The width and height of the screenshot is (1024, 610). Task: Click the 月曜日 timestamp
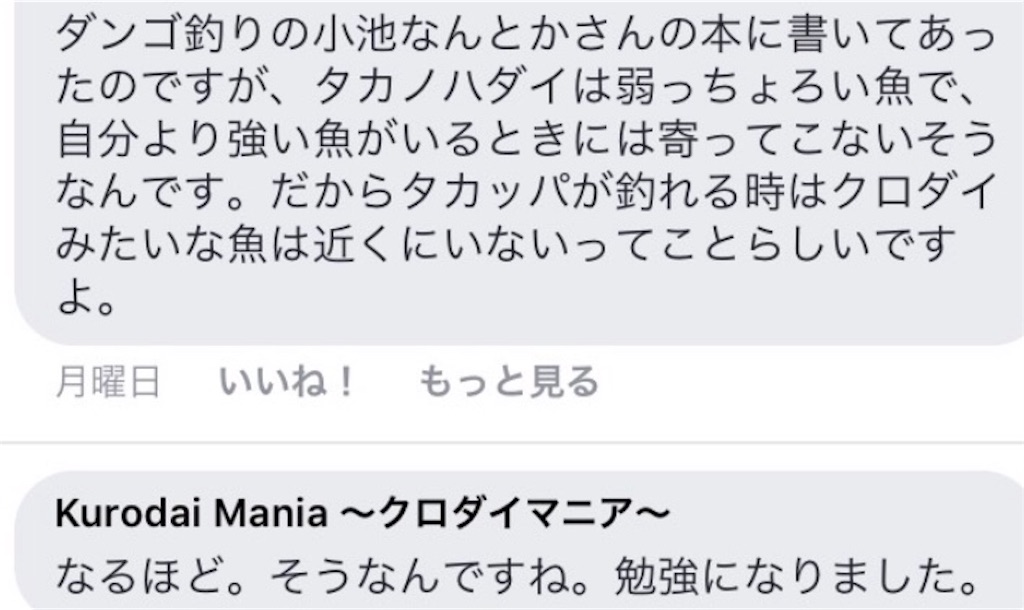[108, 382]
